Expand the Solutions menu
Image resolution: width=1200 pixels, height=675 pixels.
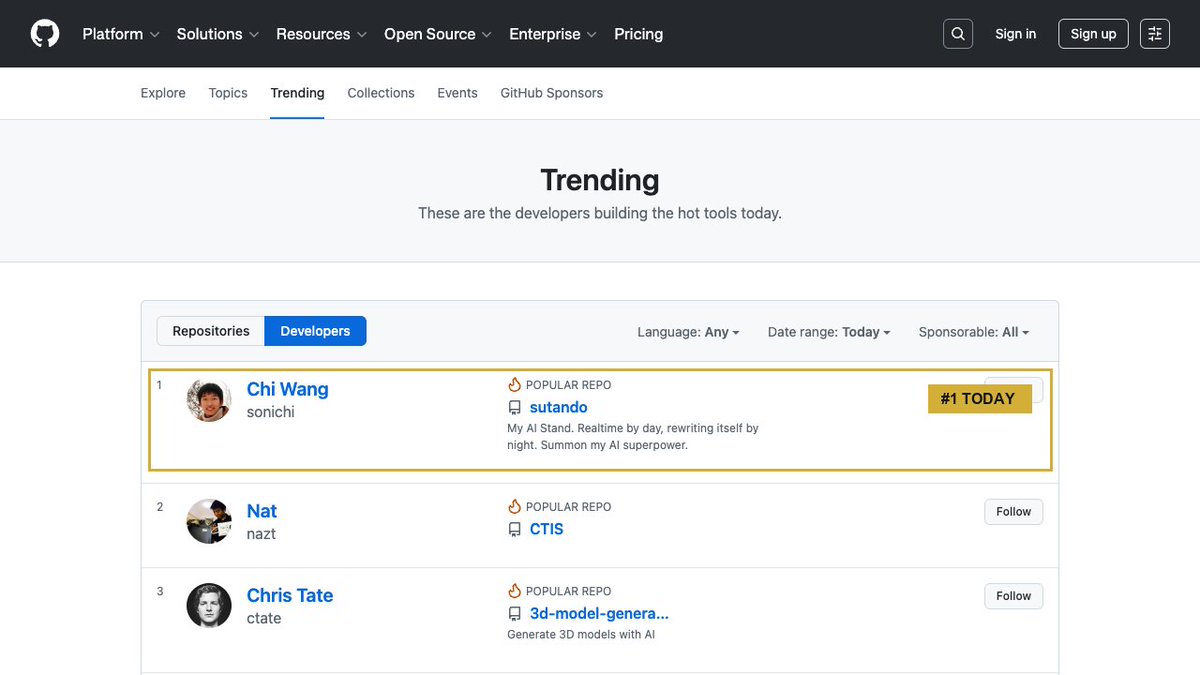pyautogui.click(x=218, y=34)
